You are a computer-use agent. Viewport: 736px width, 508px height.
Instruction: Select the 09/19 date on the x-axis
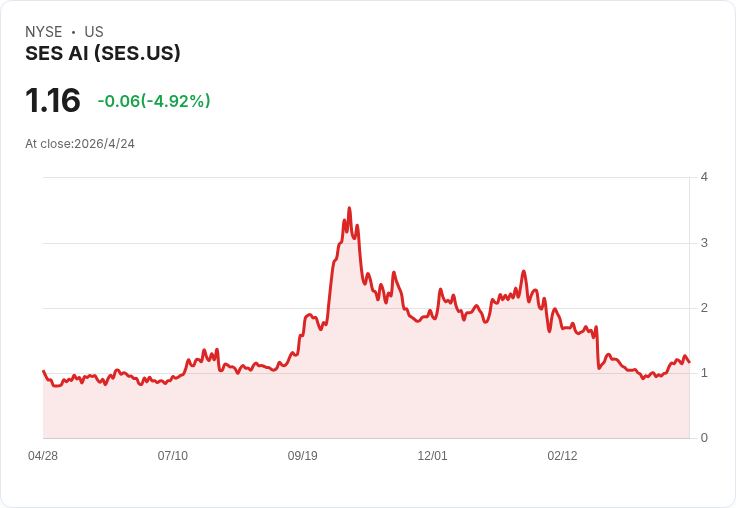303,456
